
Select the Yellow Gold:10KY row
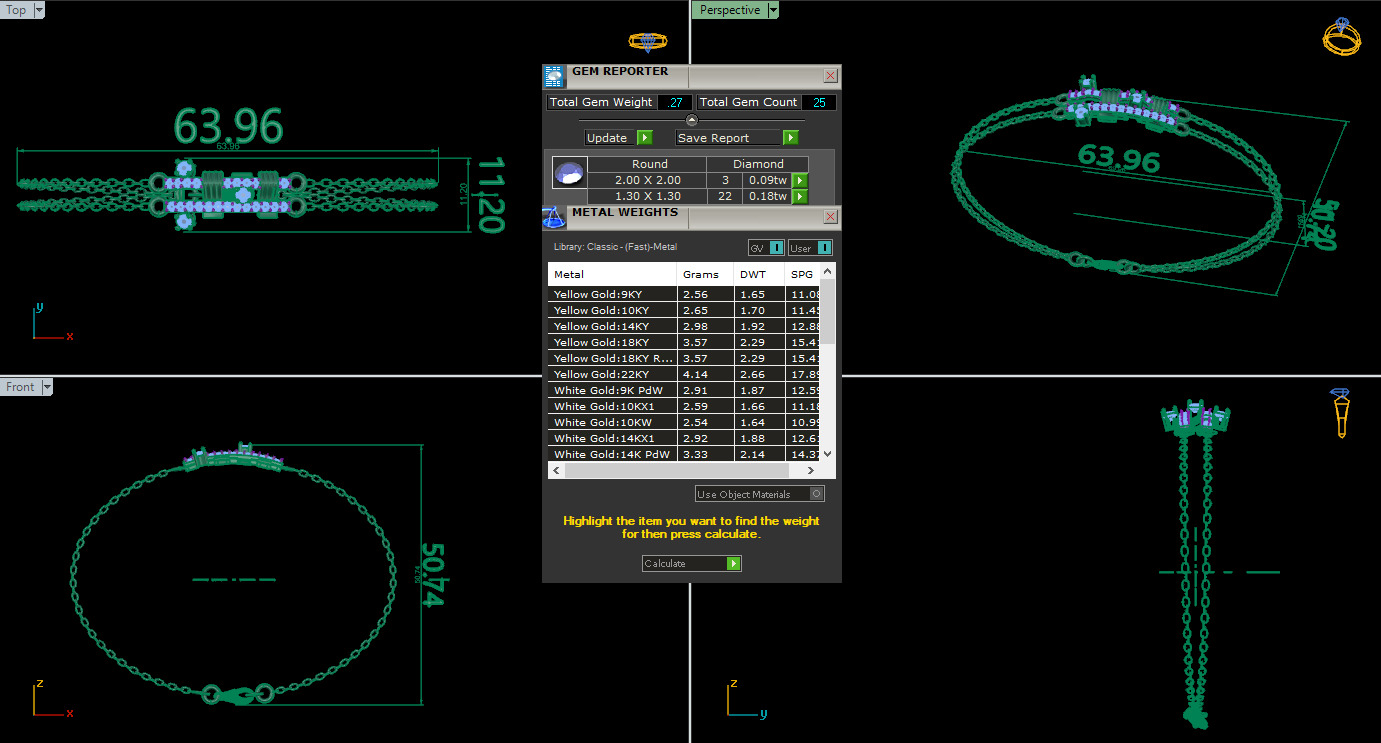tap(684, 310)
